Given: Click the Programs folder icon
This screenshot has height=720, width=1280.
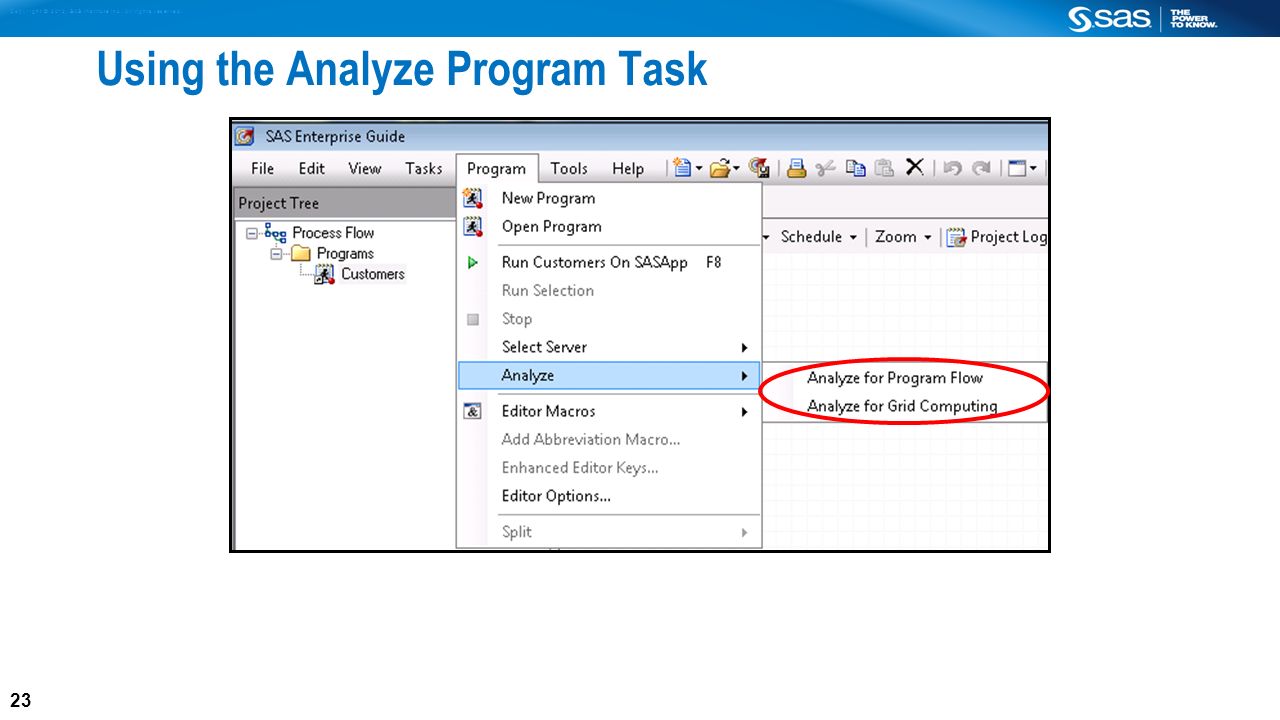Looking at the screenshot, I should coord(302,253).
